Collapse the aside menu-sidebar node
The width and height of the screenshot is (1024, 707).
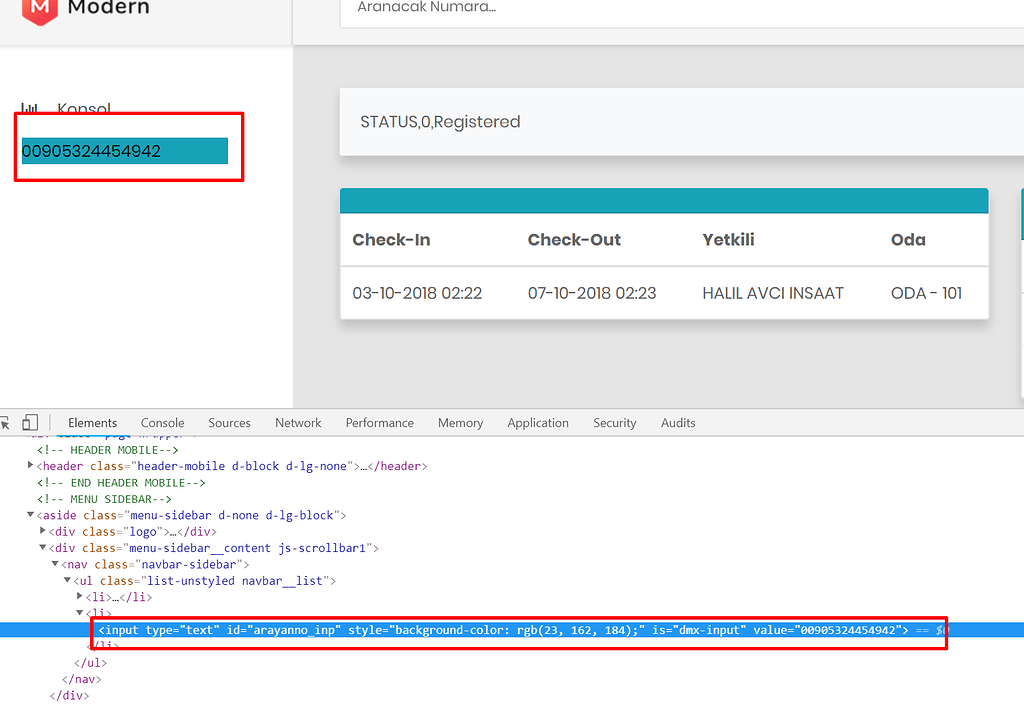tap(30, 515)
